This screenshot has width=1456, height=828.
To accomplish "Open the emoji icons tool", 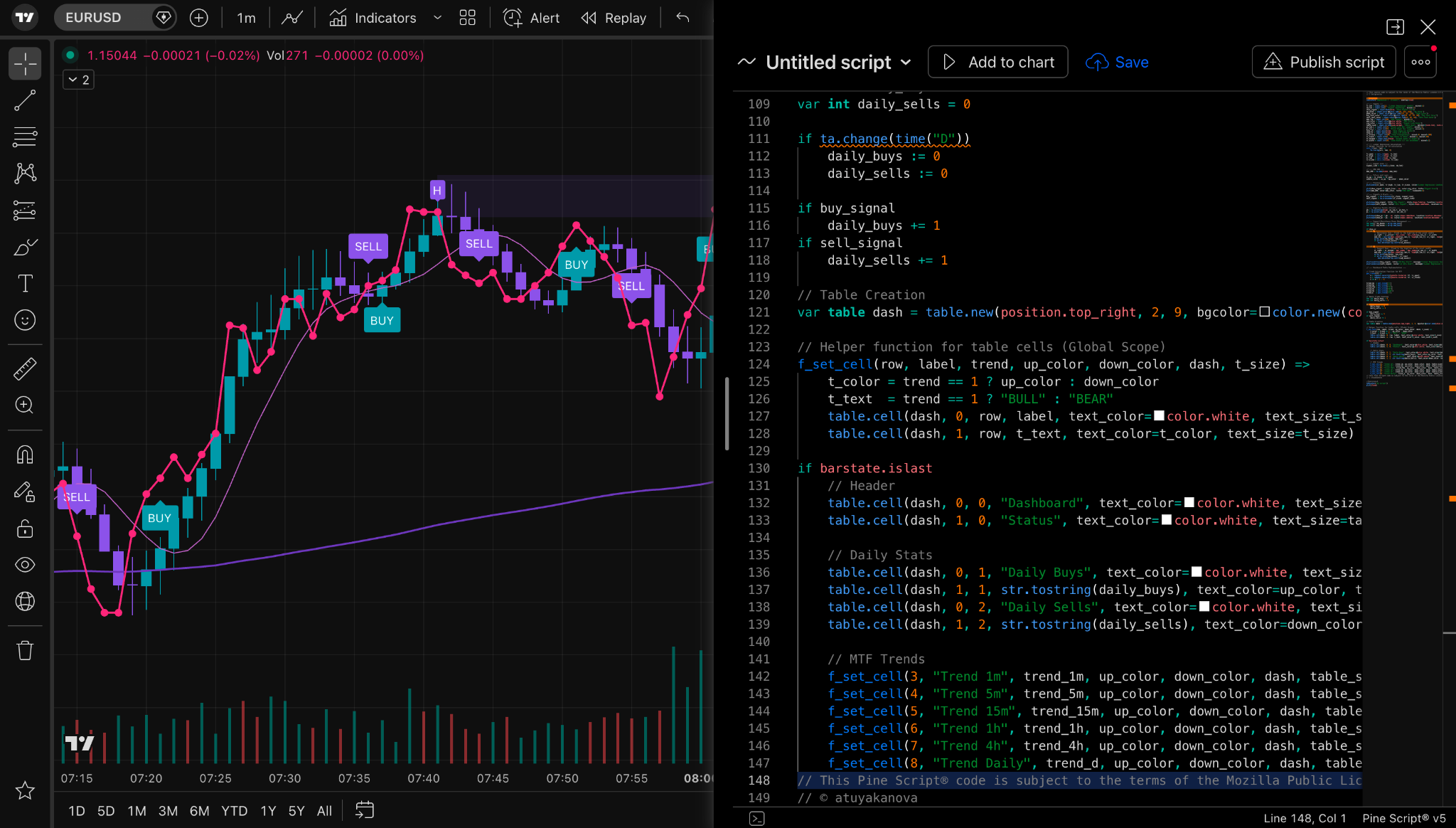I will pyautogui.click(x=25, y=320).
